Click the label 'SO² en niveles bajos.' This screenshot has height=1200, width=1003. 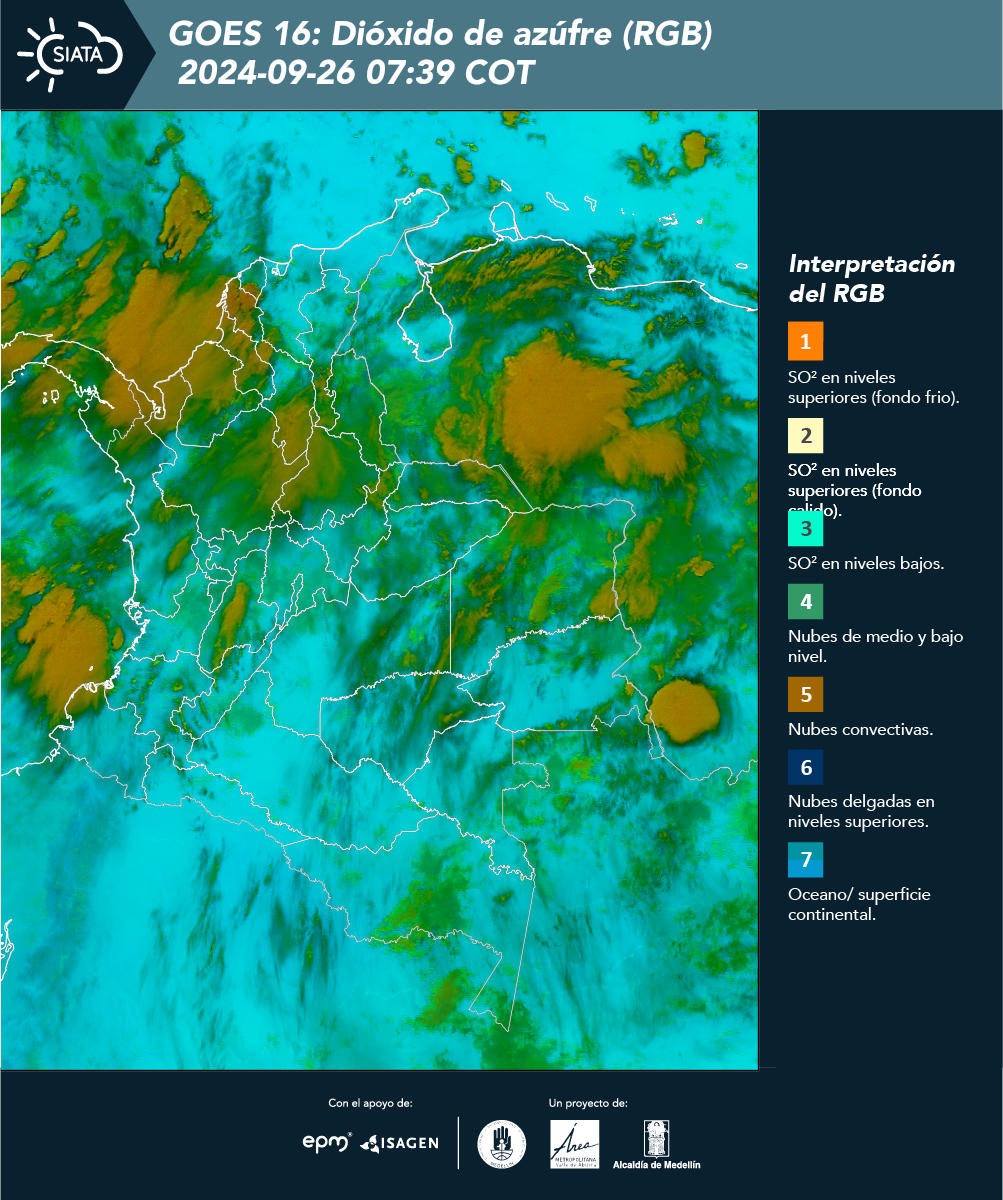coord(866,563)
